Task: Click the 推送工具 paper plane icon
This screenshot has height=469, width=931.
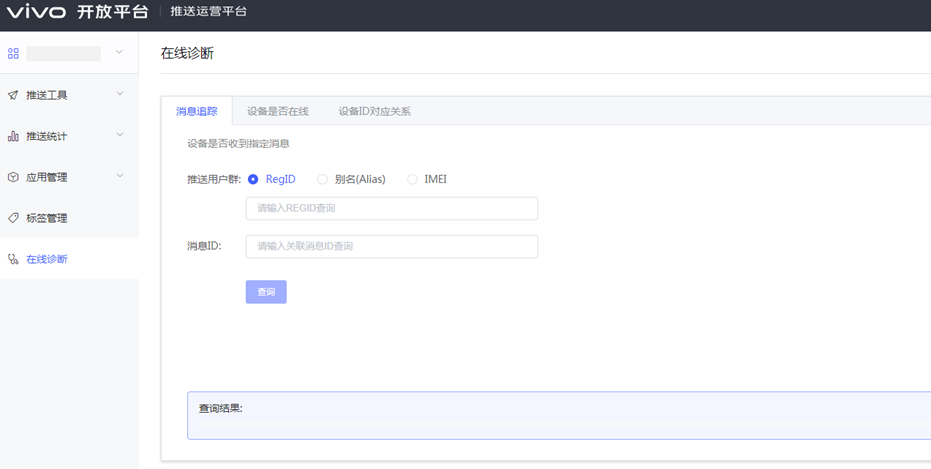Action: [x=13, y=95]
